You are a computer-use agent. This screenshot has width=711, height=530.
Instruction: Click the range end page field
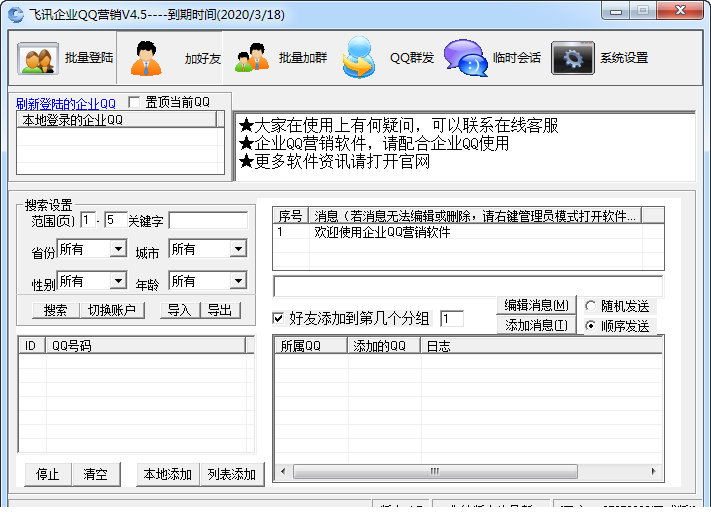116,220
